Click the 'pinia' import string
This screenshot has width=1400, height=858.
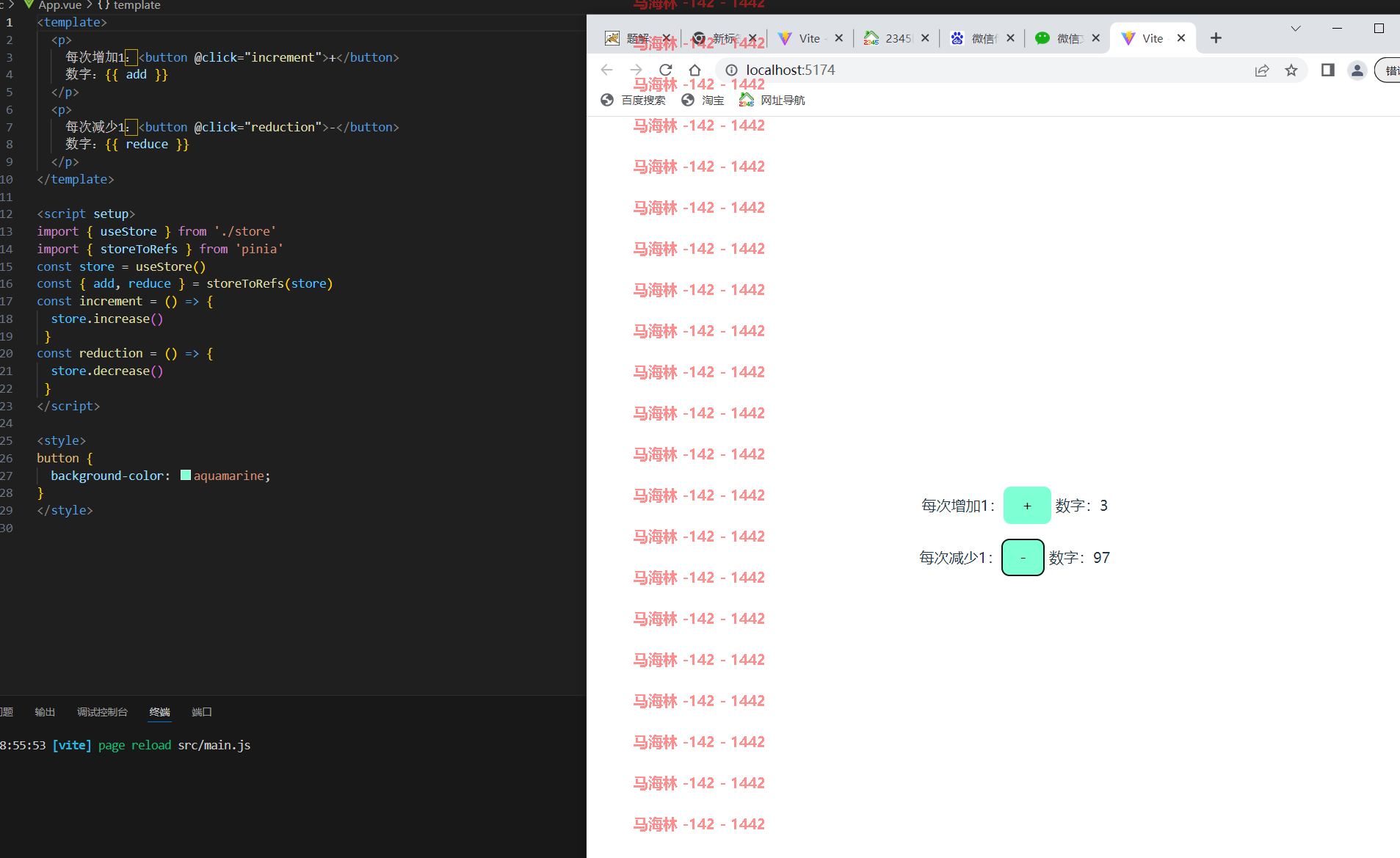(259, 249)
